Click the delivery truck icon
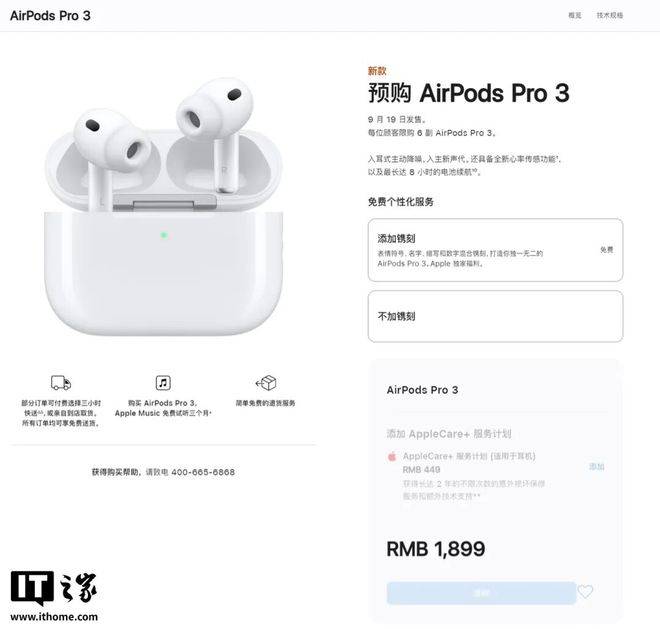 click(x=61, y=383)
